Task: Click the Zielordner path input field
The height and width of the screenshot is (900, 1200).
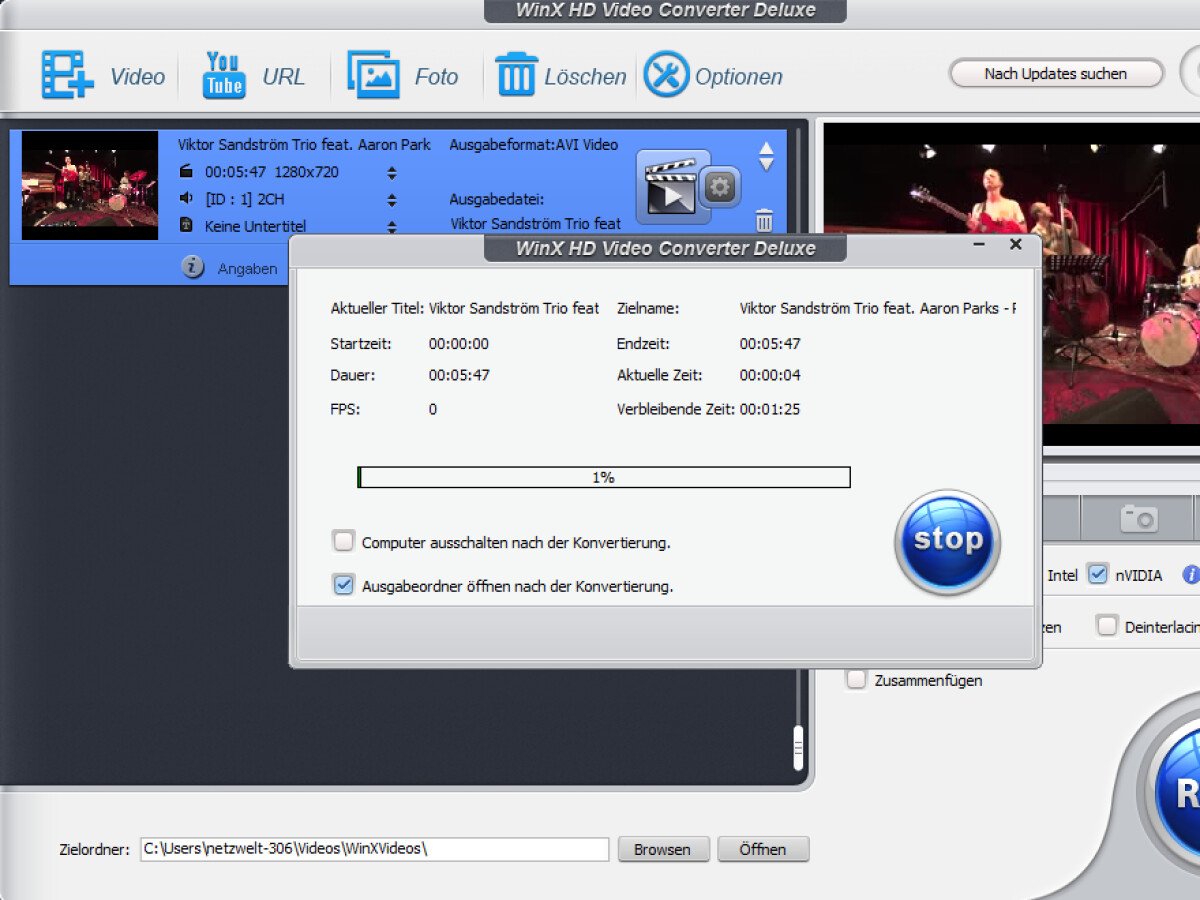Action: [x=375, y=849]
